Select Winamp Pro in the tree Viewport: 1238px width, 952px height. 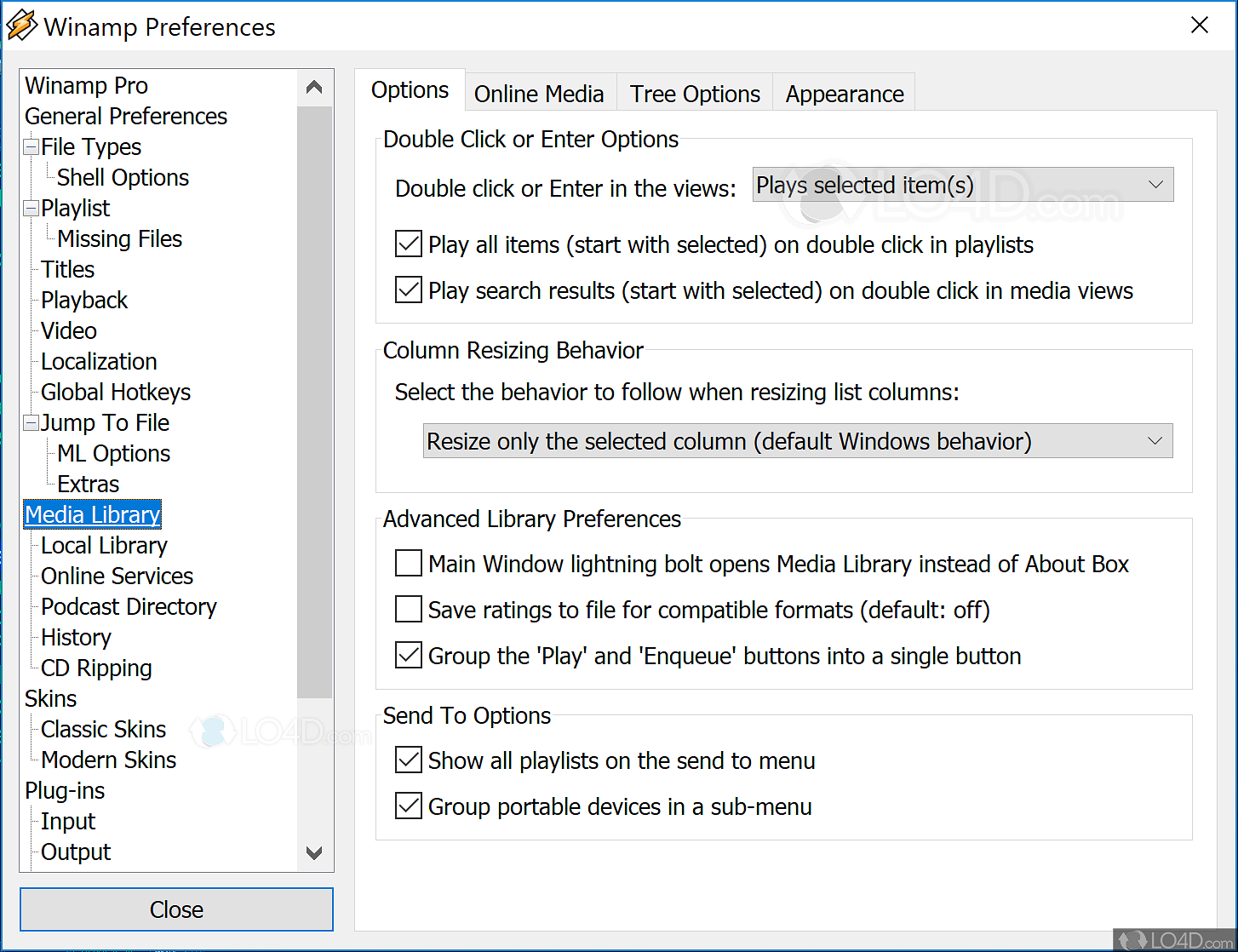[86, 86]
